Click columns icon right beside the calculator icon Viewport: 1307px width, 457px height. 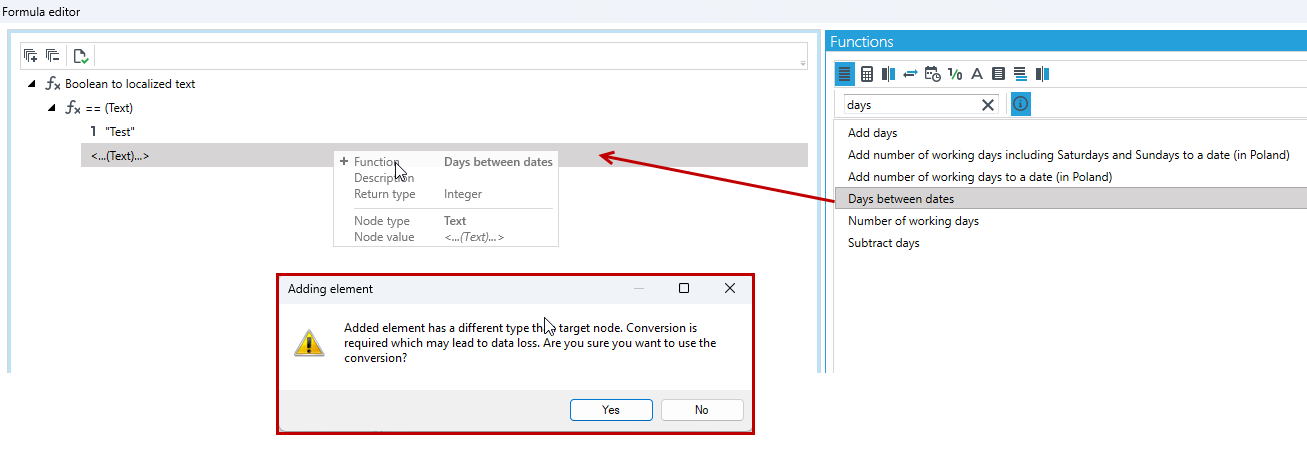tap(888, 74)
